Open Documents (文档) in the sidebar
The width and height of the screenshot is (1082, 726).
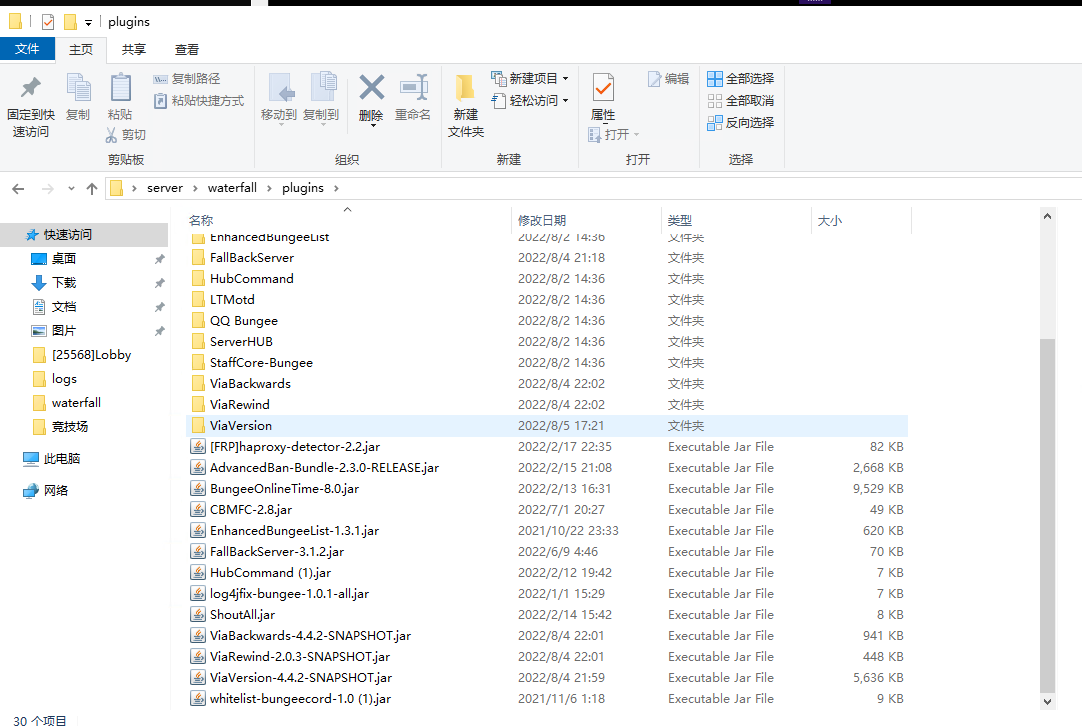coord(63,307)
